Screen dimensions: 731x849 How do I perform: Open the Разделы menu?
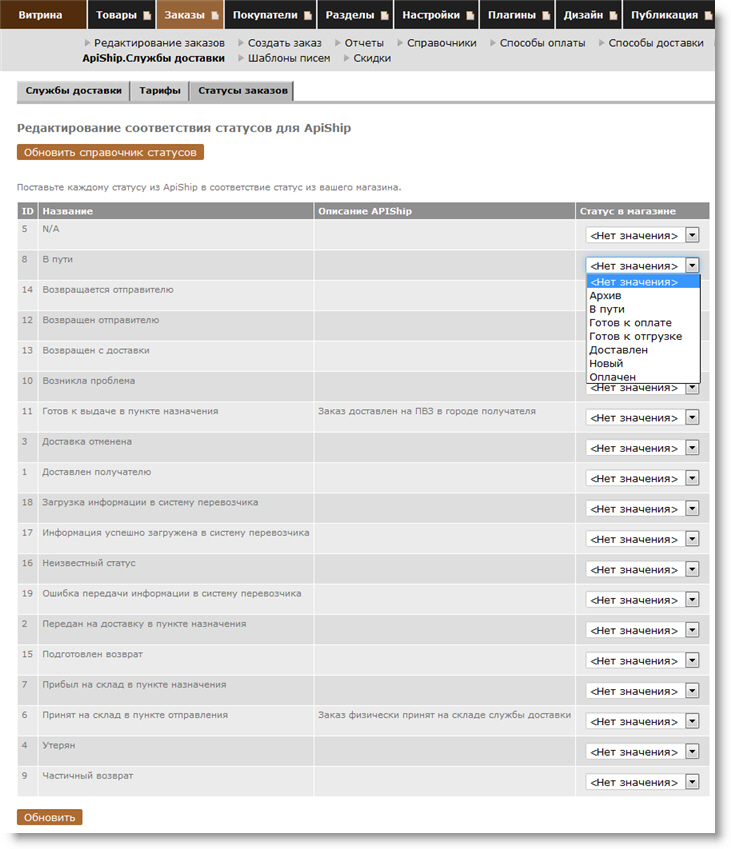350,15
